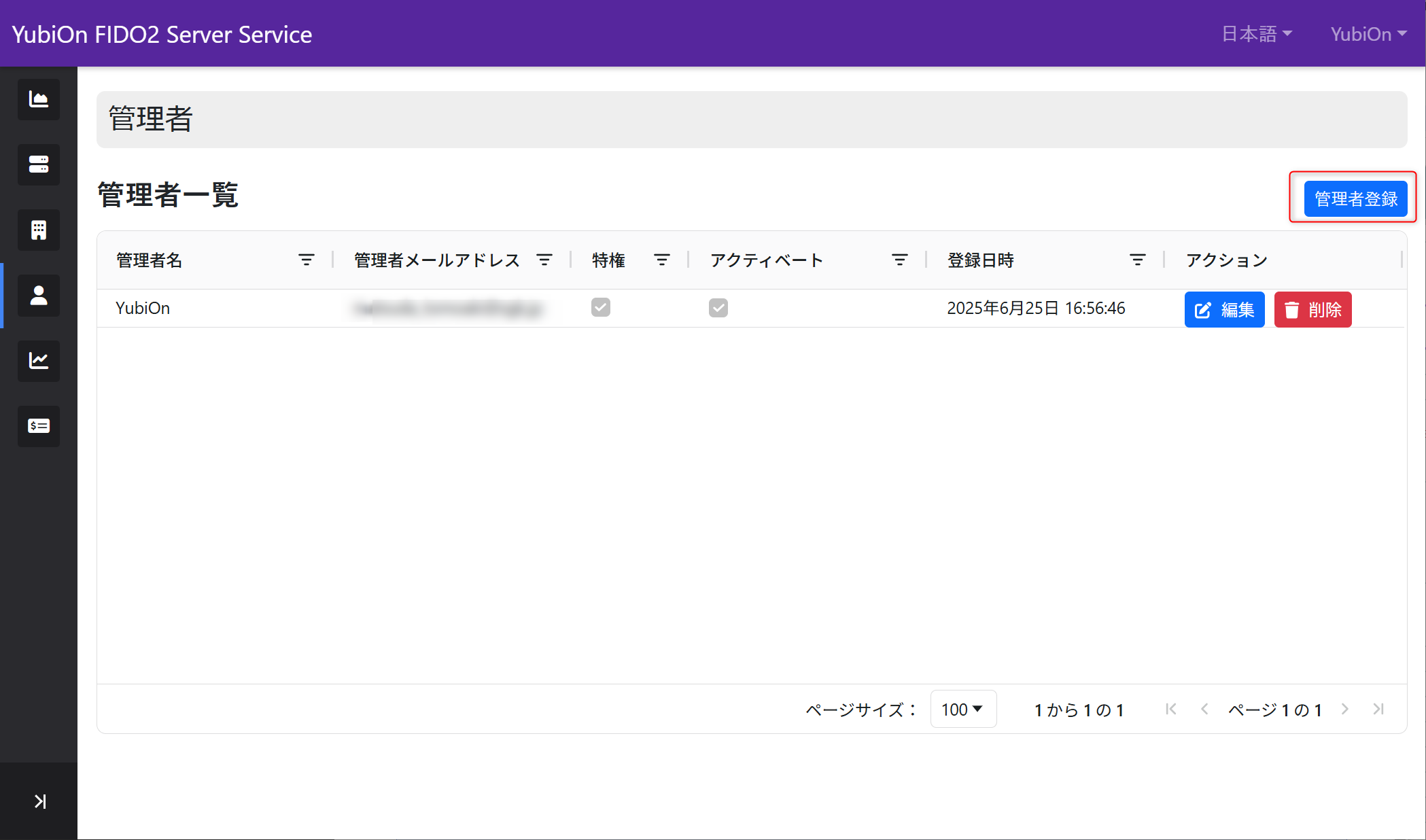Image resolution: width=1426 pixels, height=840 pixels.
Task: Open the line chart statistics icon in sidebar
Action: (x=39, y=361)
